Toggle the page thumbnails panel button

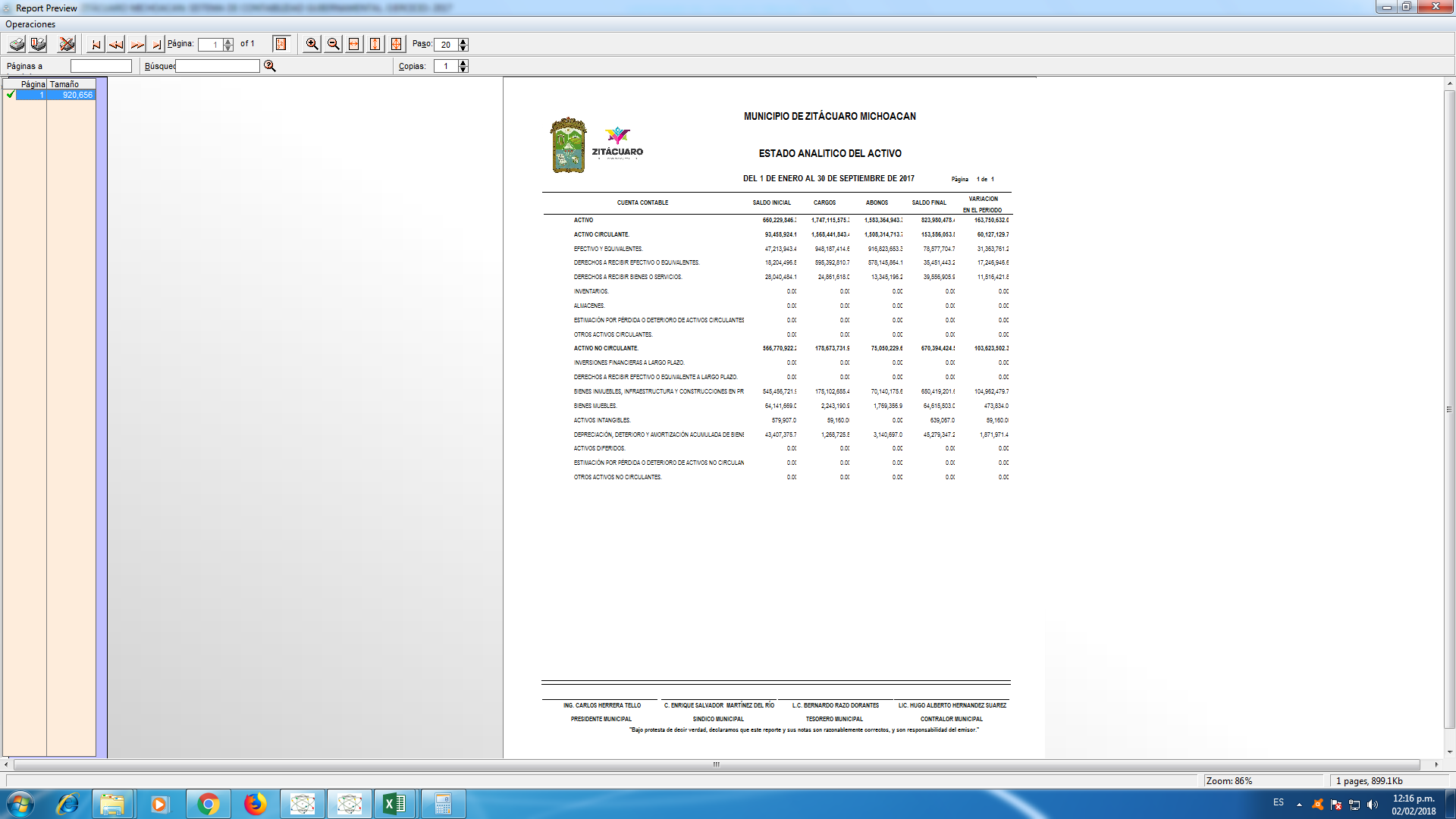coord(281,44)
